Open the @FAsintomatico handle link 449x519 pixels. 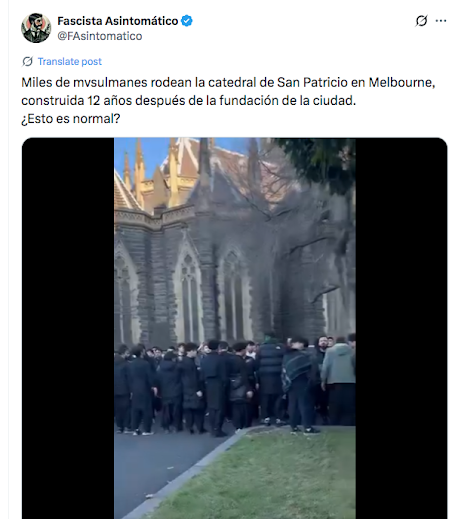point(100,36)
